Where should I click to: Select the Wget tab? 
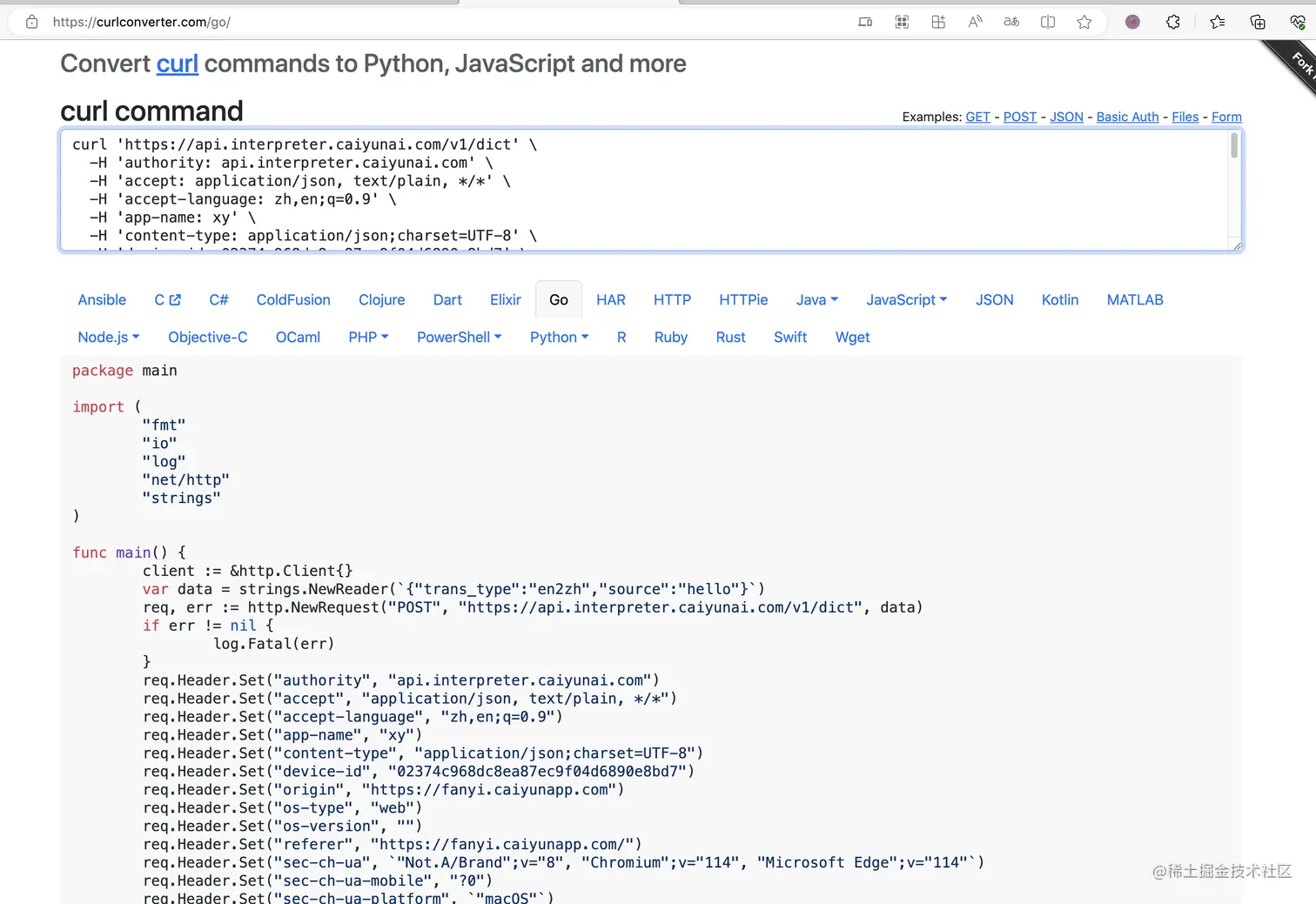(852, 338)
